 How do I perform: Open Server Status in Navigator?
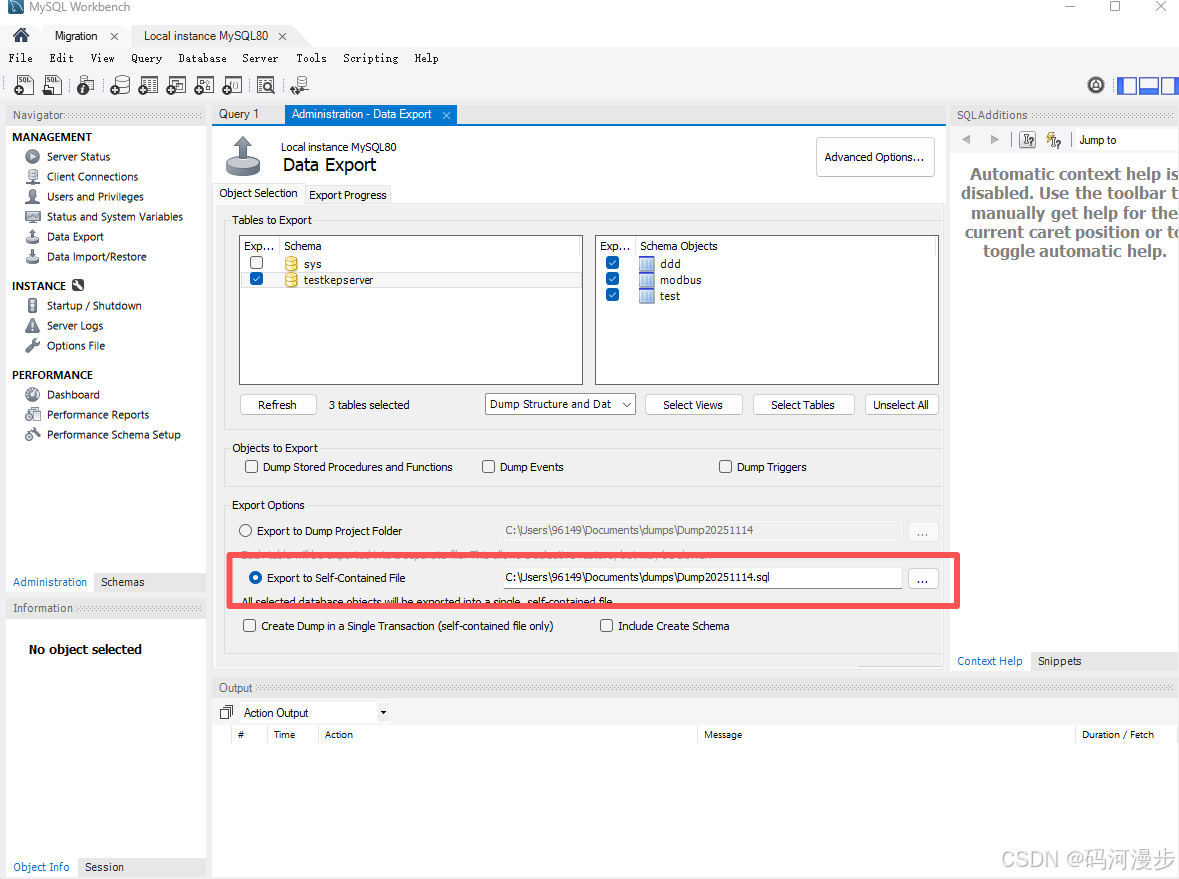tap(78, 156)
